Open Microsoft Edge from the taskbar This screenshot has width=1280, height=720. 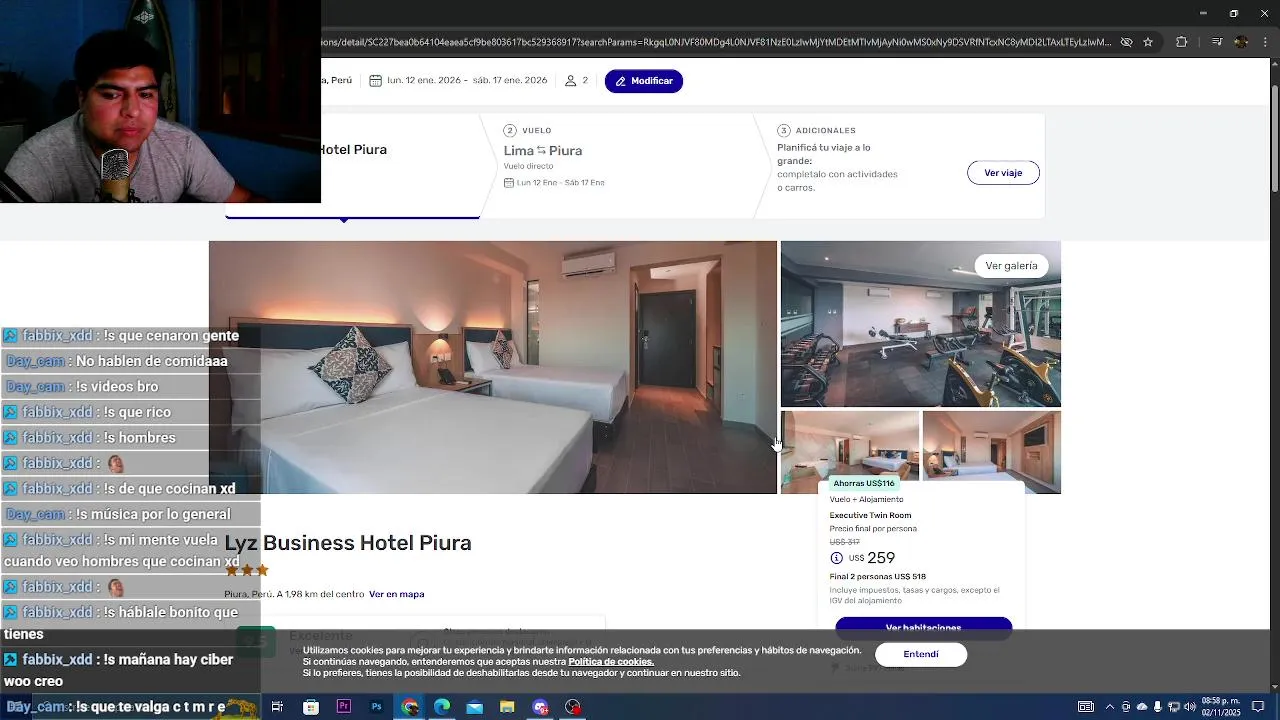click(442, 707)
